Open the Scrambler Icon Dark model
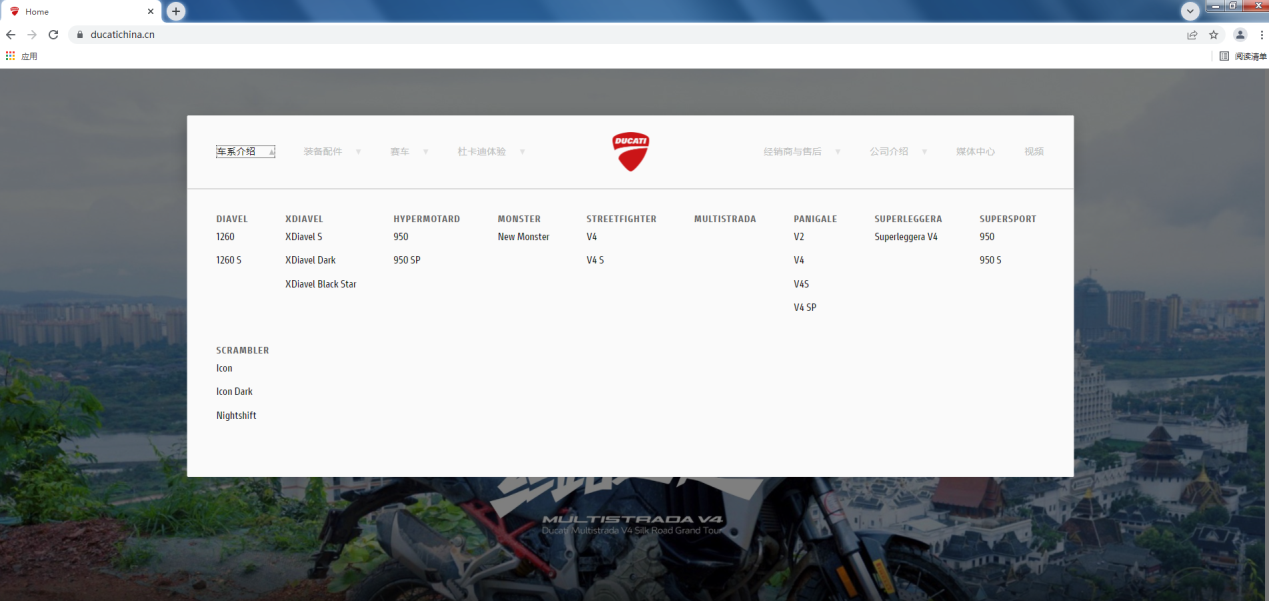Viewport: 1269px width, 601px height. (234, 392)
